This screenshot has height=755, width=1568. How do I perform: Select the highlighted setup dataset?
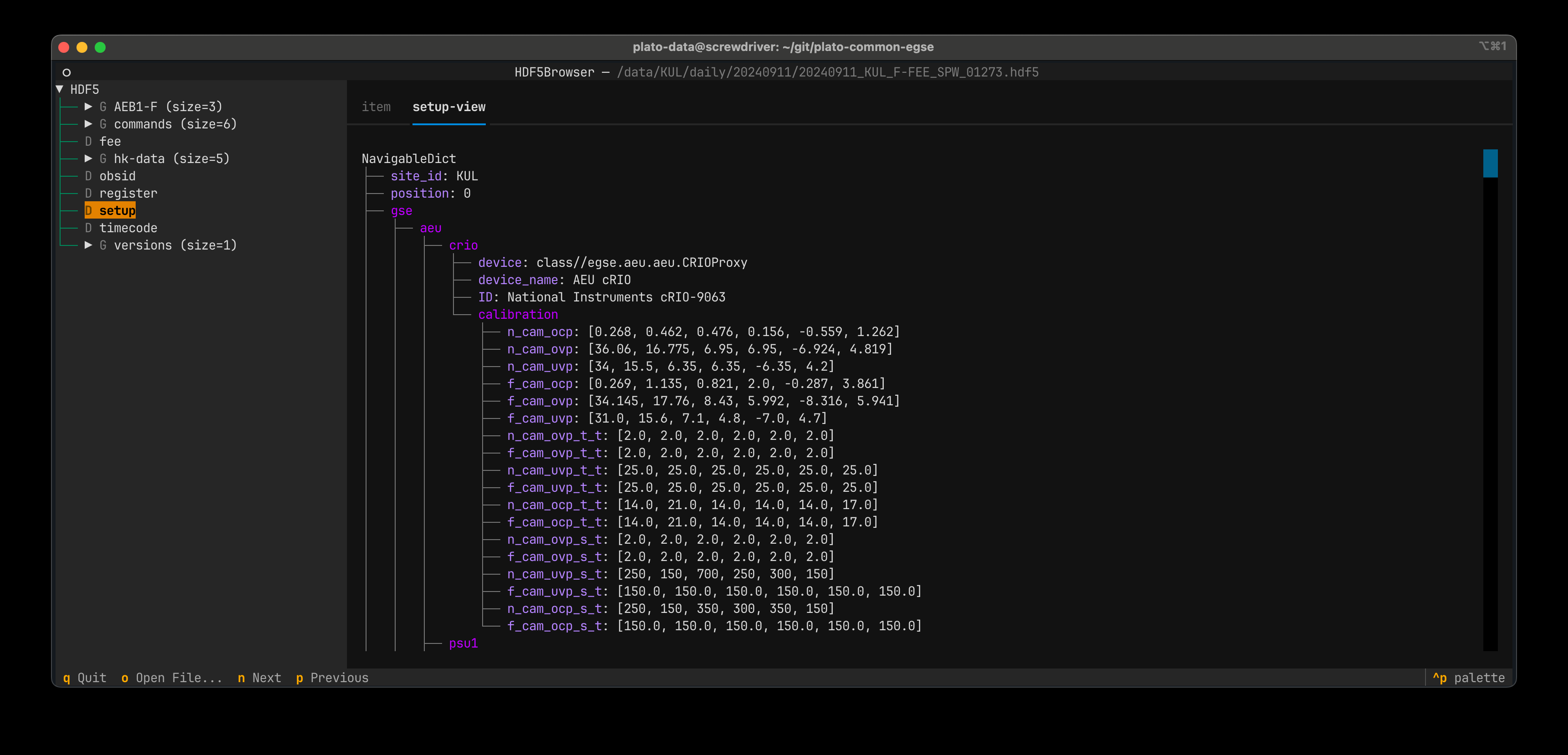tap(110, 211)
